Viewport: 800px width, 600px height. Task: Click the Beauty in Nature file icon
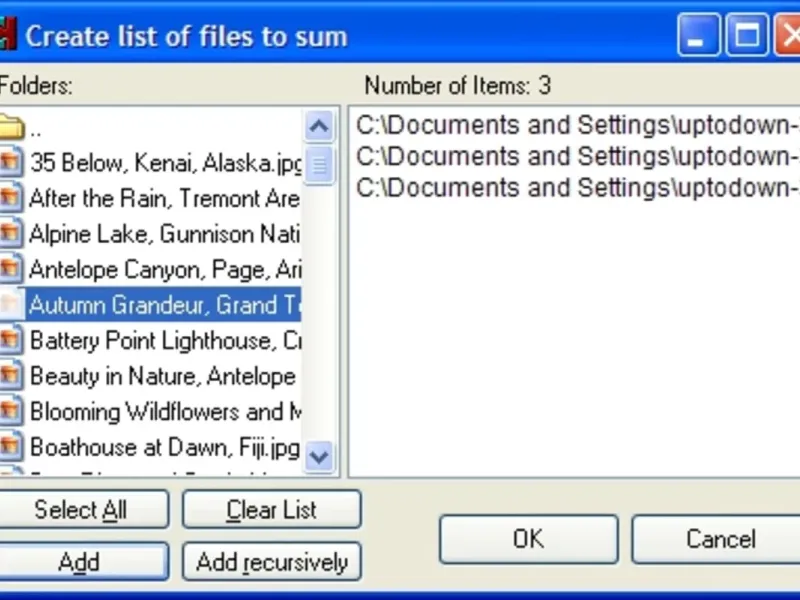pos(10,376)
